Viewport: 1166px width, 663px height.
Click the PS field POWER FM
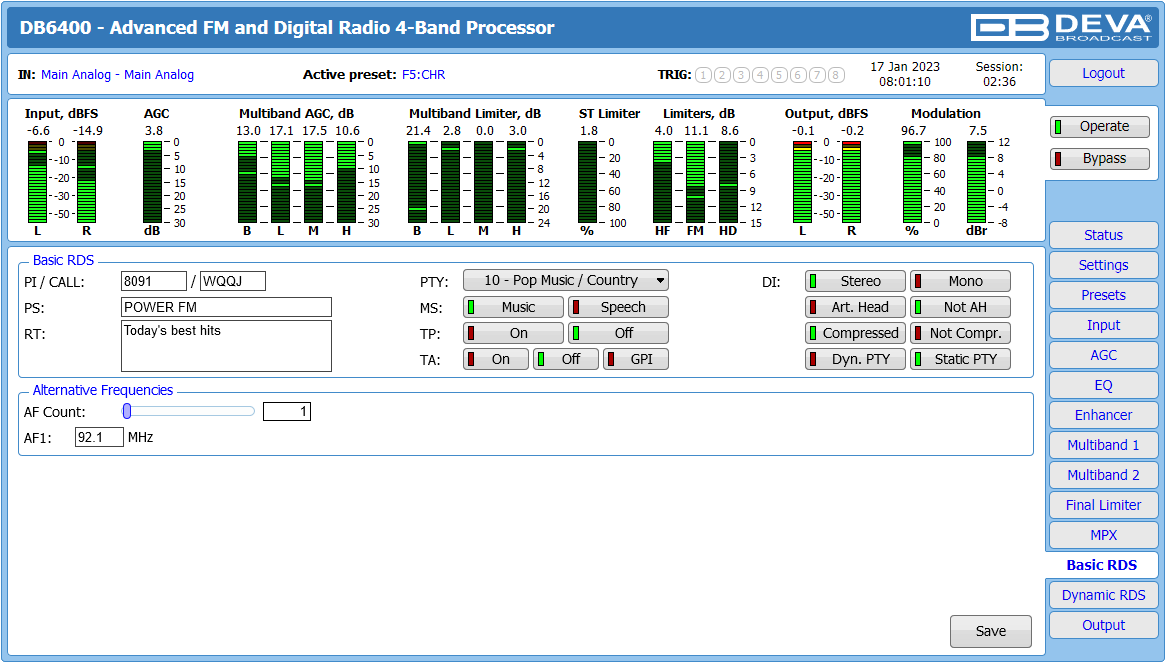pyautogui.click(x=226, y=307)
